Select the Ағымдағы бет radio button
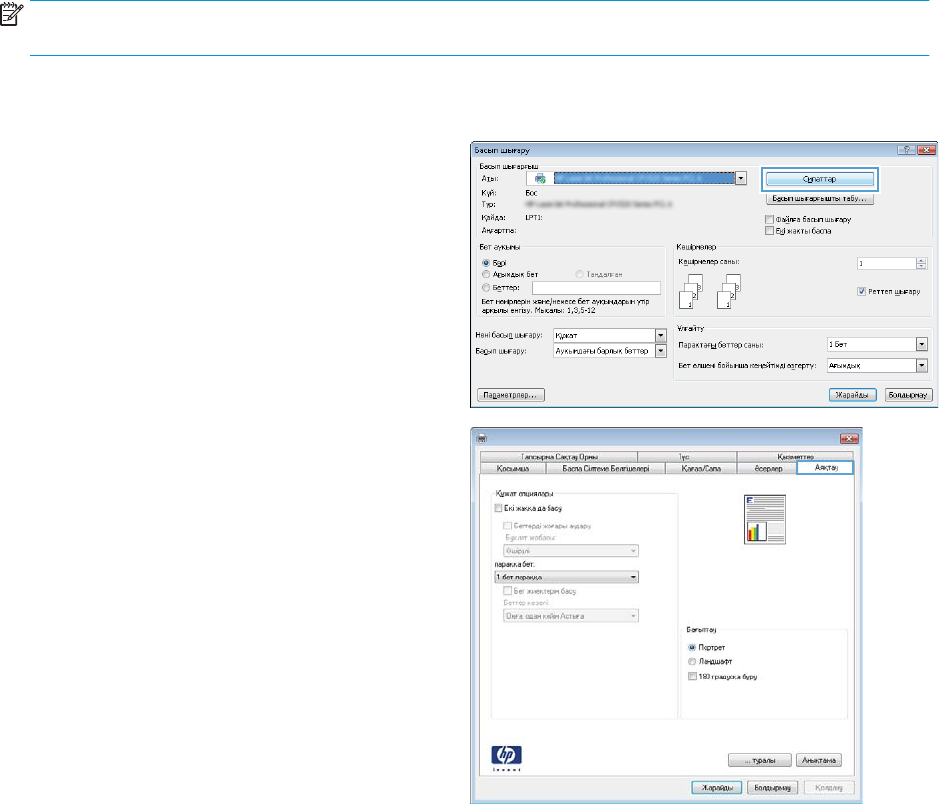Viewport: 939px width, 804px height. [486, 274]
